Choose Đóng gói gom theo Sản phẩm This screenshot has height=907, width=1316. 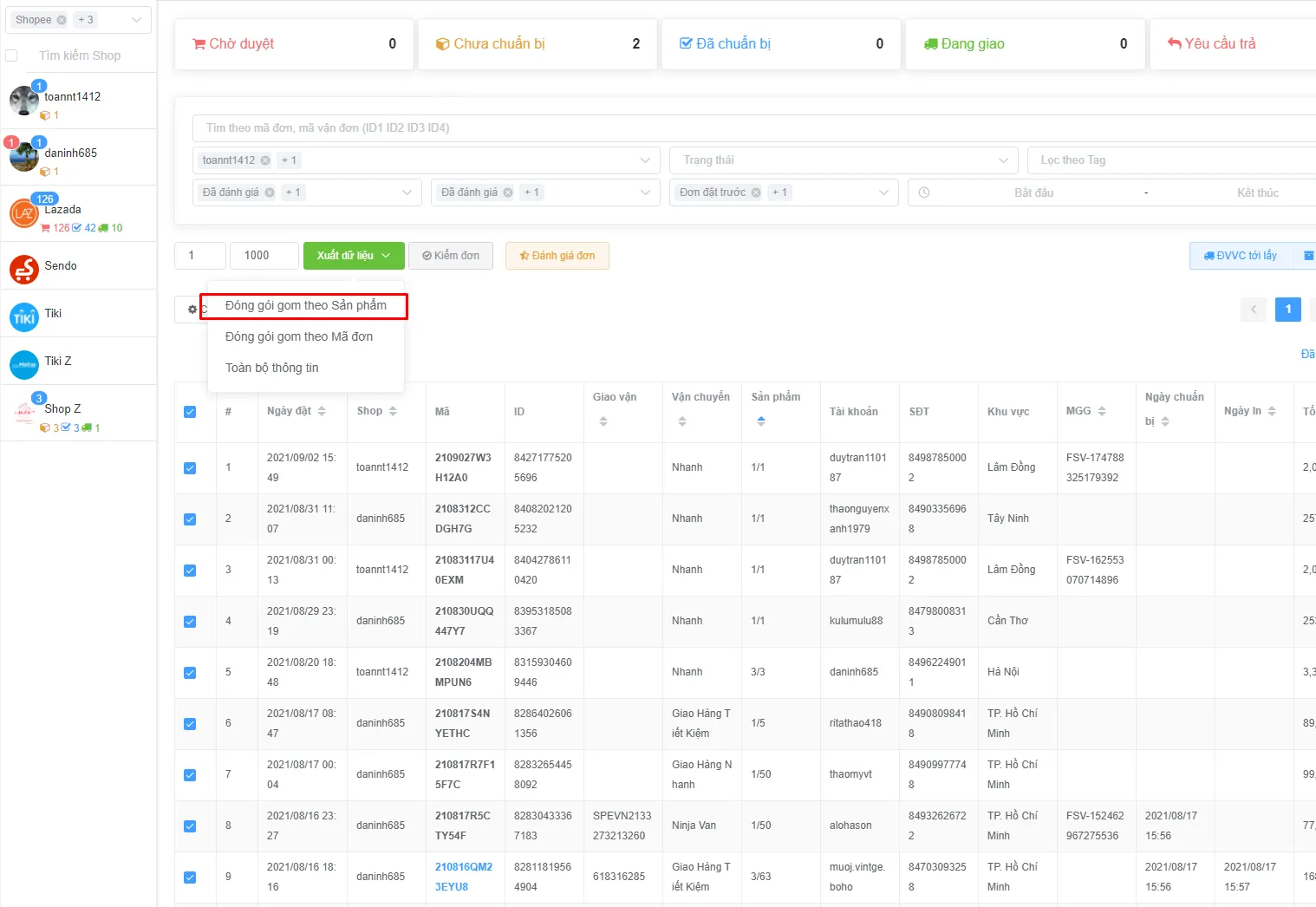pos(305,305)
